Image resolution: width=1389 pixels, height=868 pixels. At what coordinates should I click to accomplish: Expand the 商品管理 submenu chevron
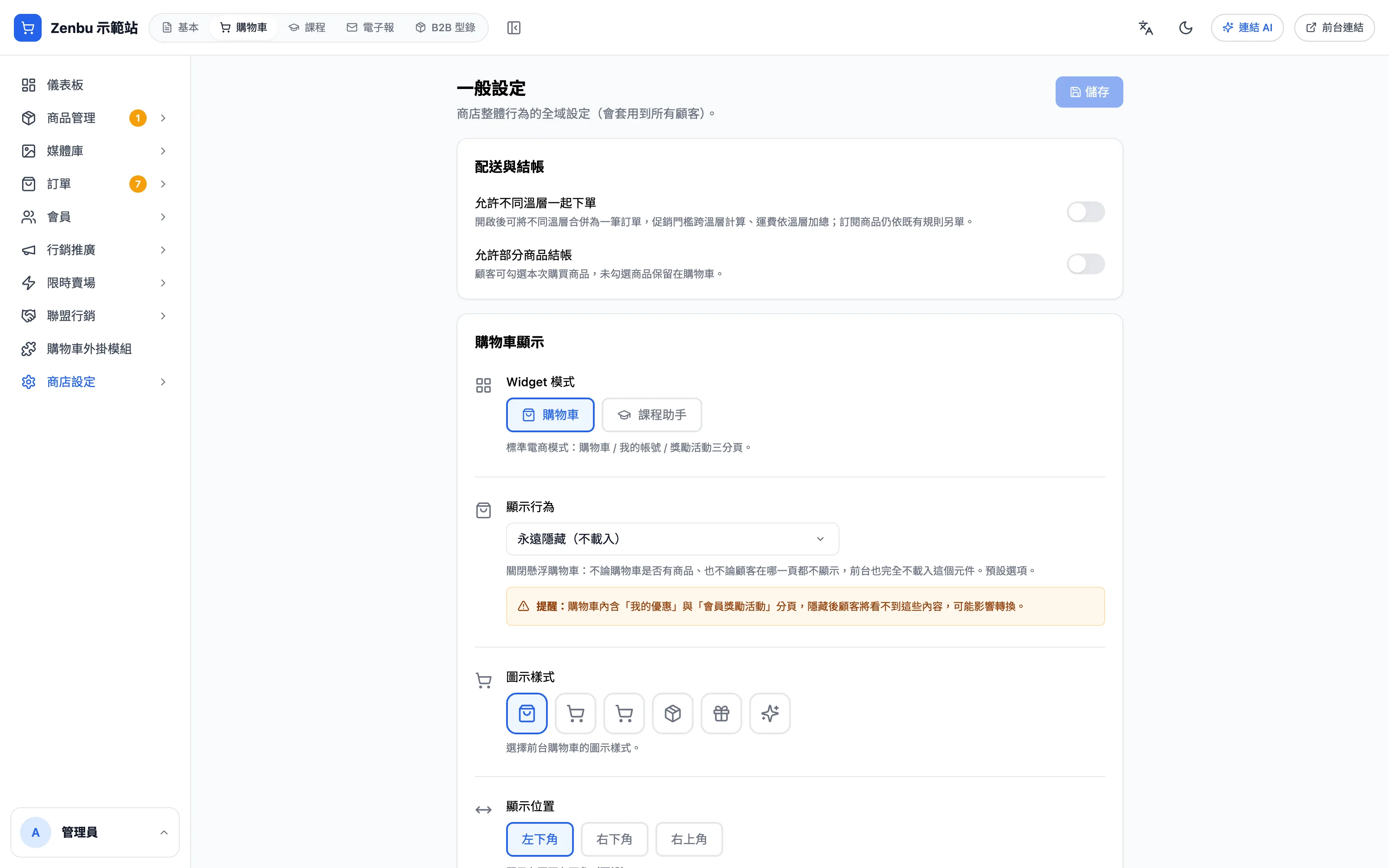(x=163, y=118)
